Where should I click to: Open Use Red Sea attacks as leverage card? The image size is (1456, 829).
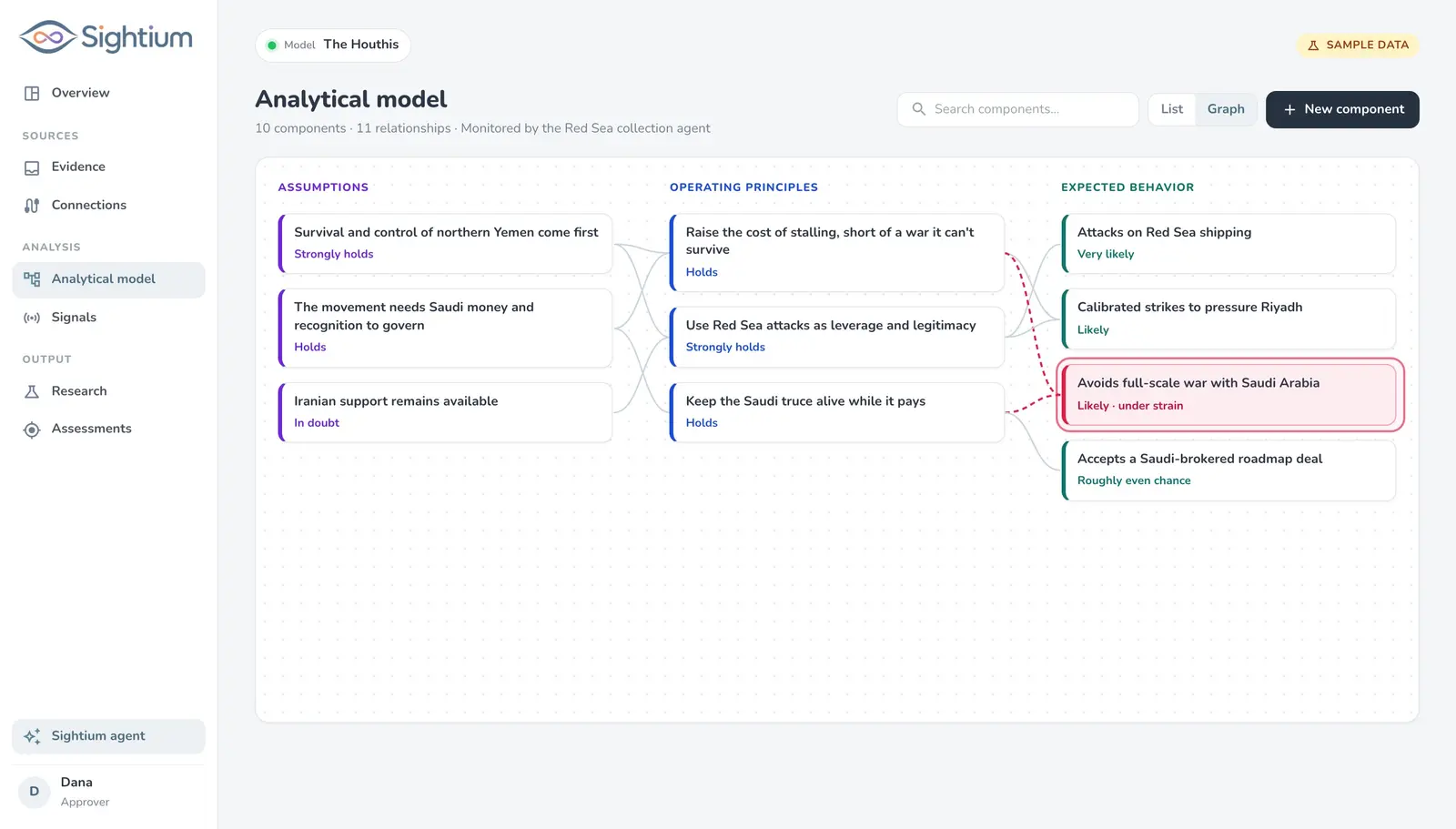coord(836,337)
